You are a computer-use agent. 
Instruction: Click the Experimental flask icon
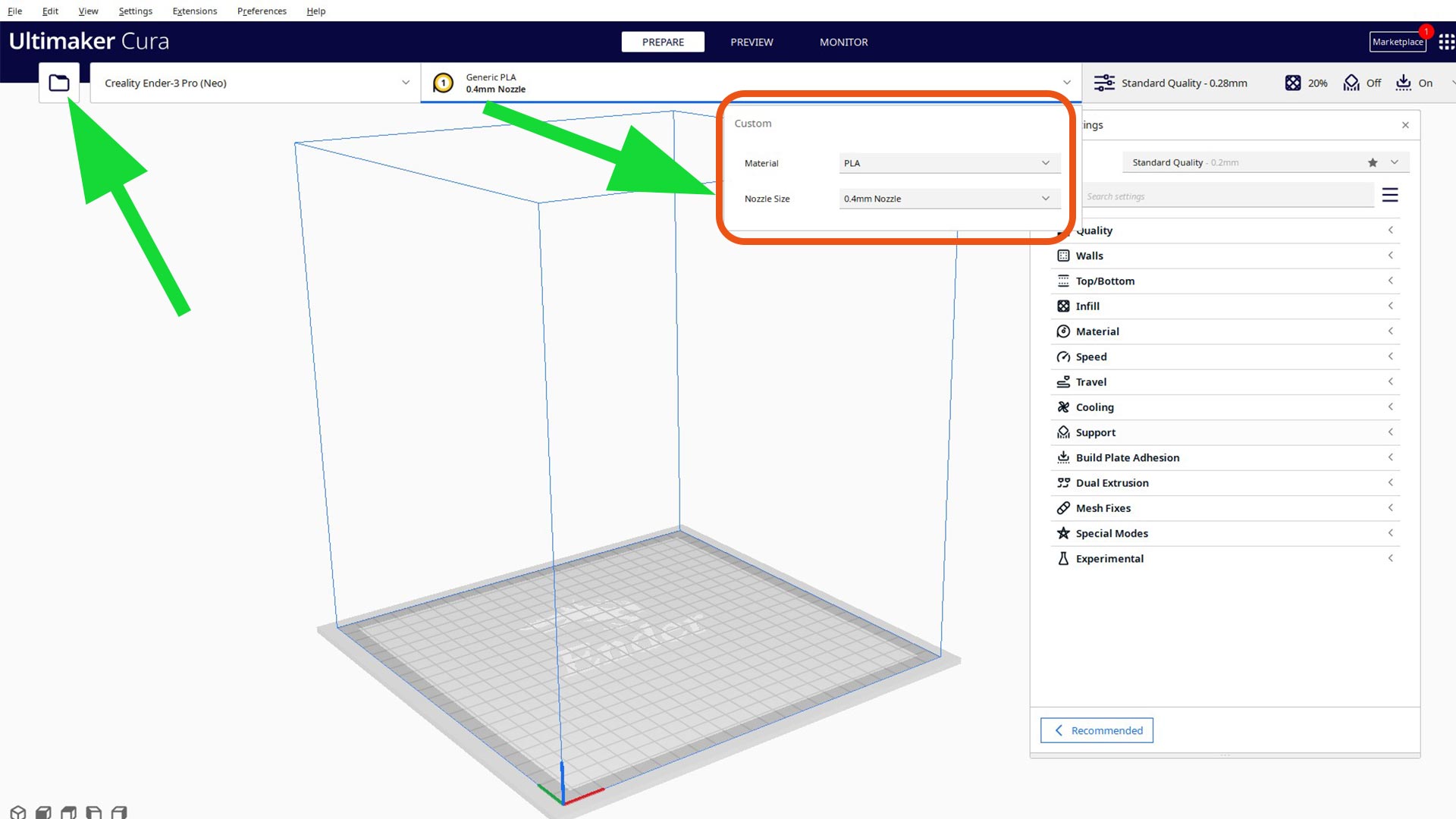1063,558
